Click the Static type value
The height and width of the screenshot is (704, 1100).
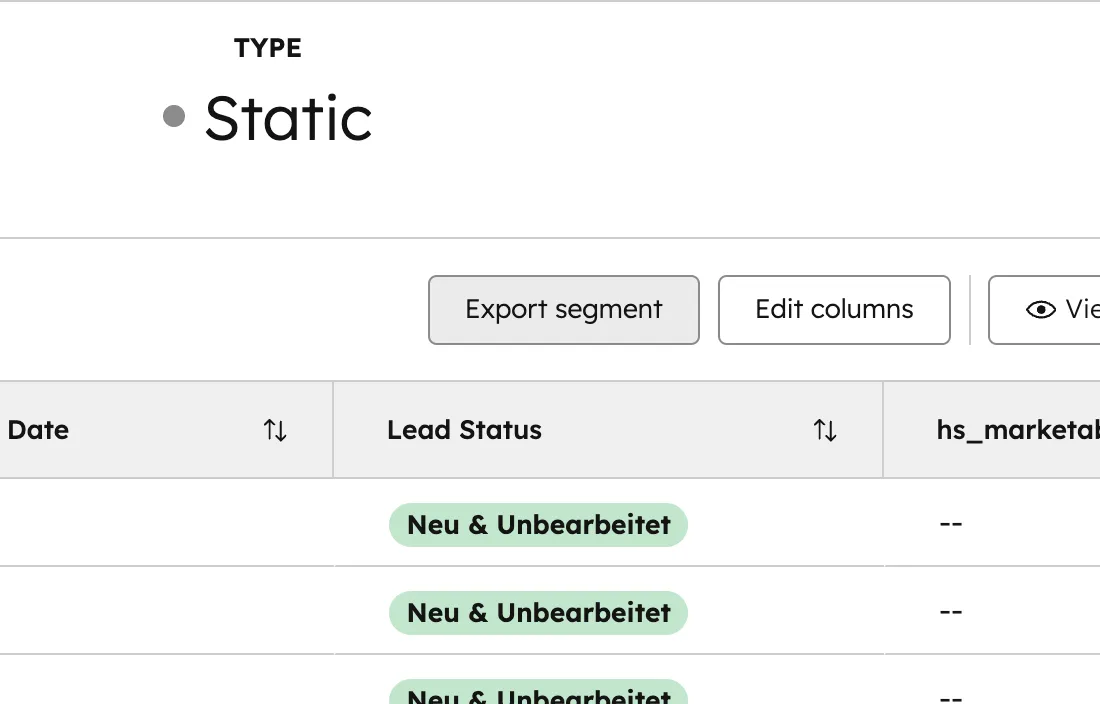pyautogui.click(x=288, y=118)
